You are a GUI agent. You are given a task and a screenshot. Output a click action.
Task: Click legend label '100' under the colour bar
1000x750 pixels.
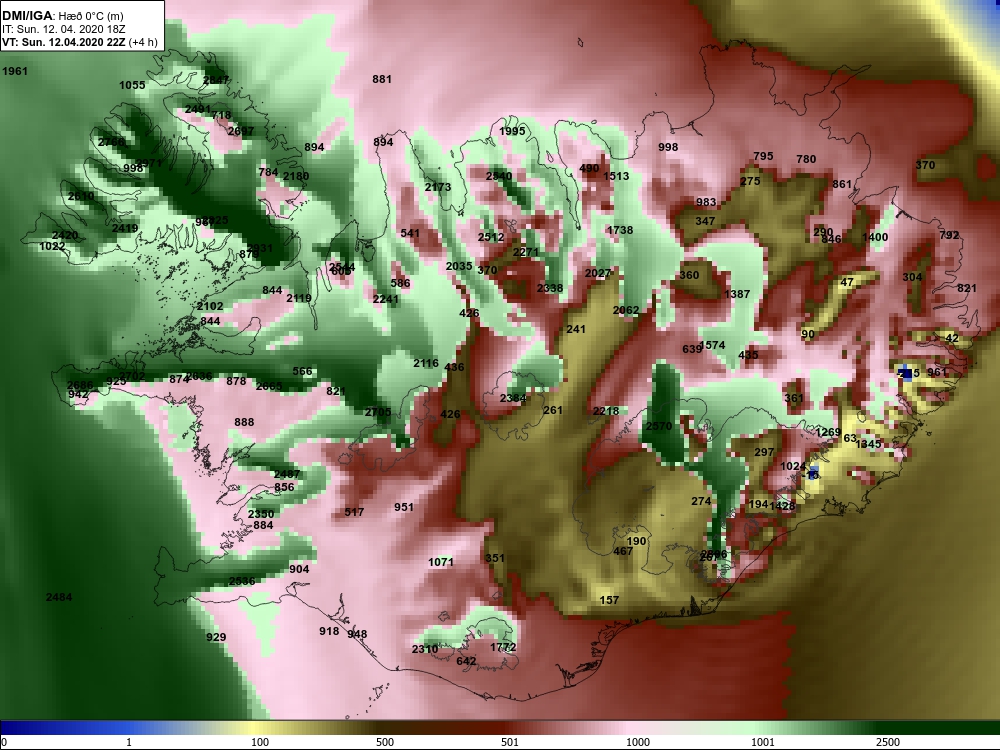coord(260,742)
